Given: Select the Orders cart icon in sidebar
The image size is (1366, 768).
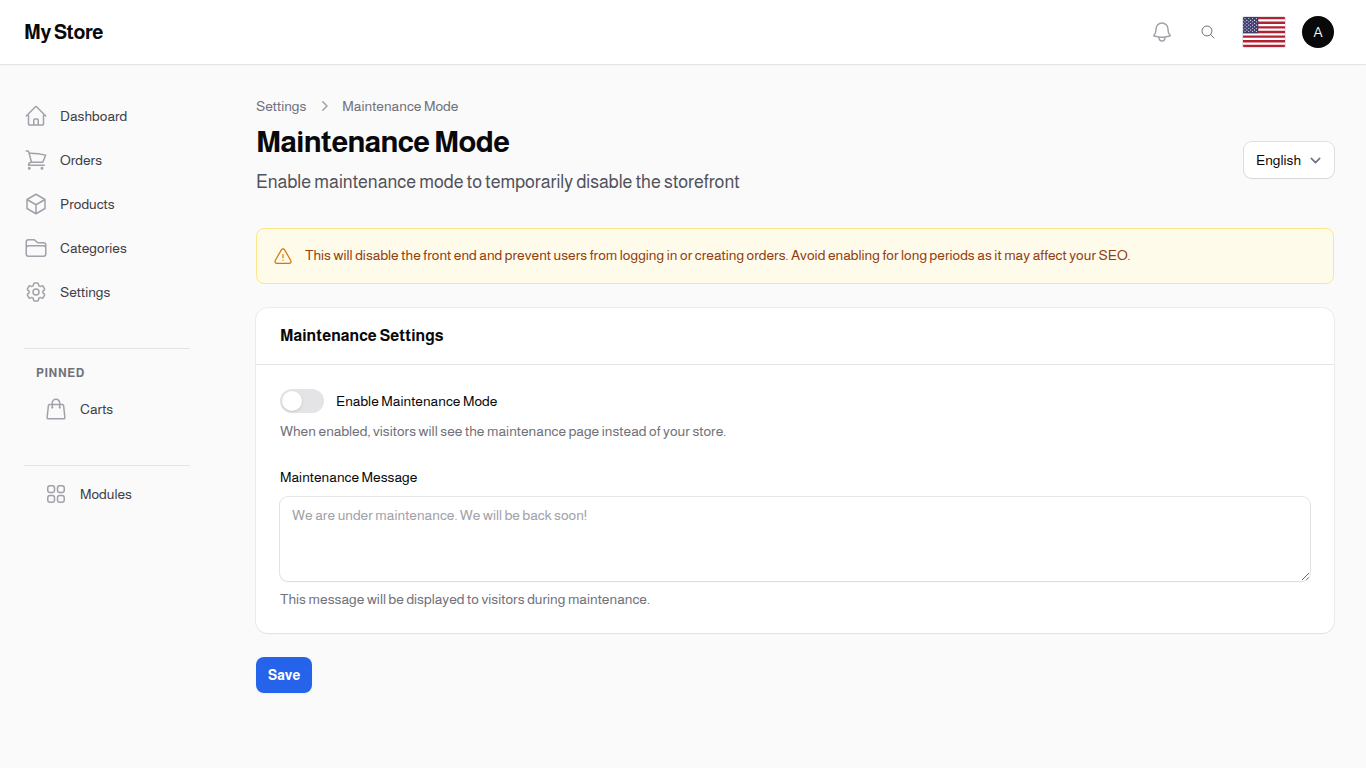Looking at the screenshot, I should 36,160.
